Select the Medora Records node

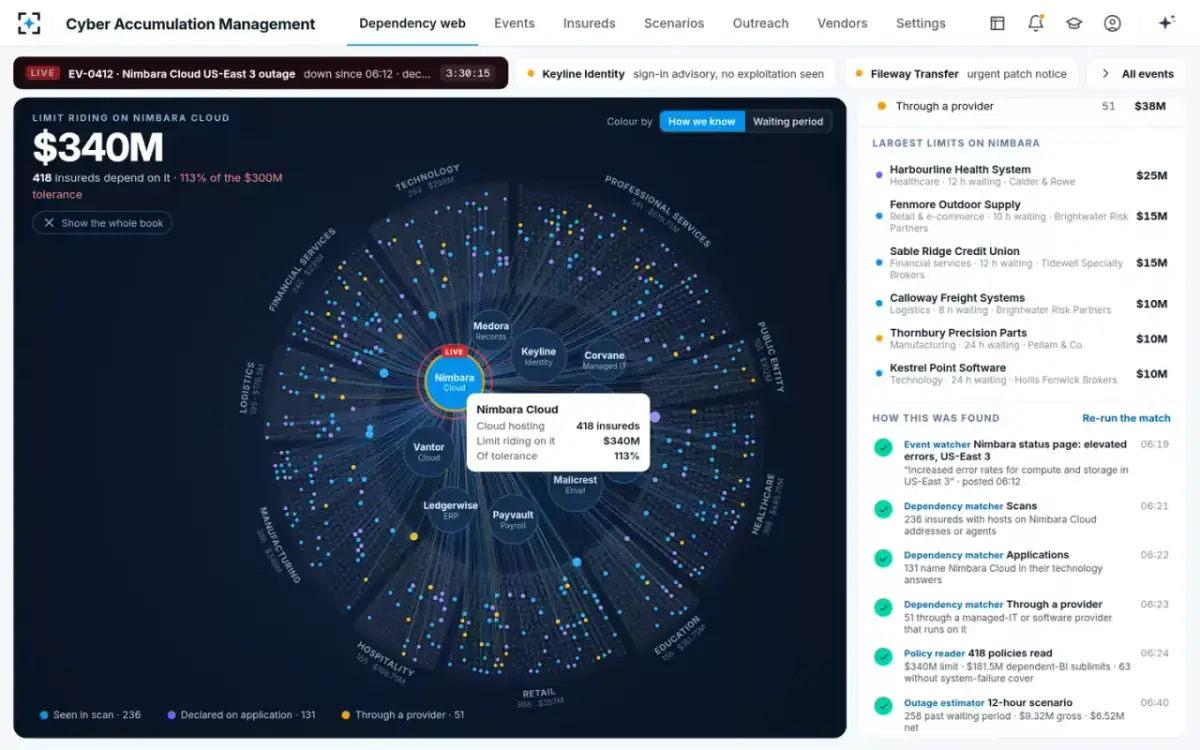(491, 330)
